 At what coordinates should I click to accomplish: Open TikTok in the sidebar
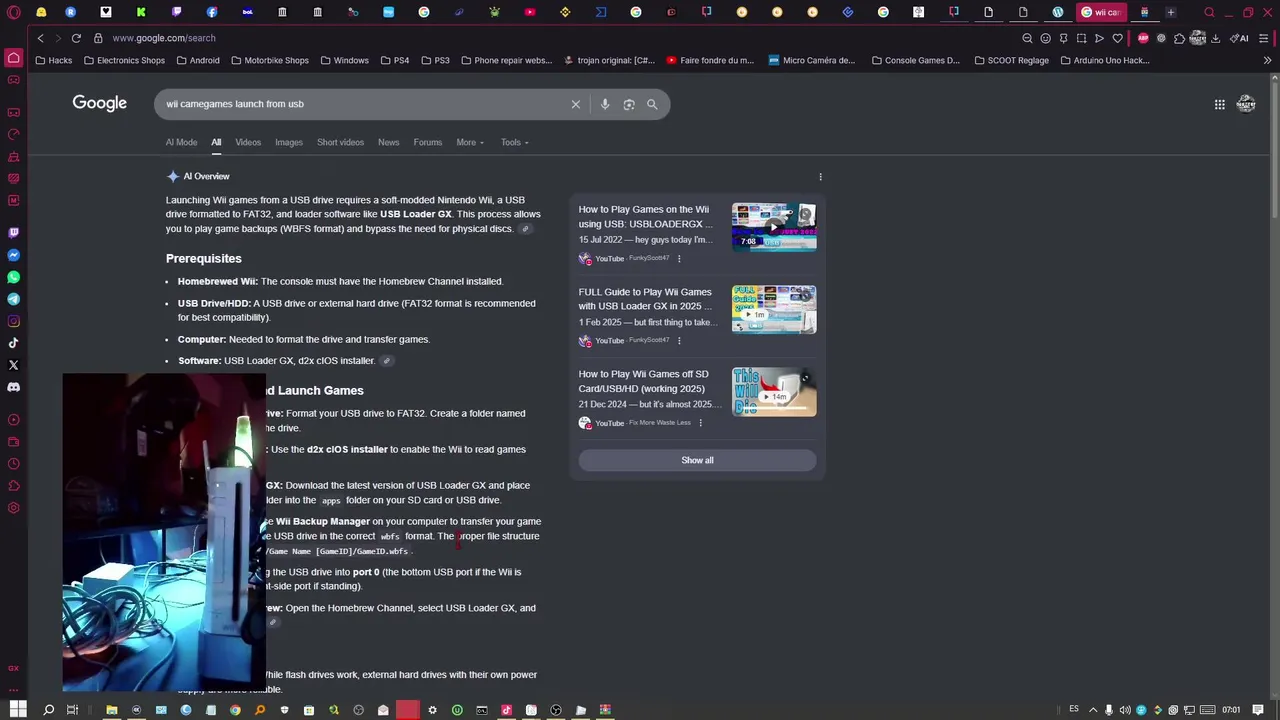[13, 343]
